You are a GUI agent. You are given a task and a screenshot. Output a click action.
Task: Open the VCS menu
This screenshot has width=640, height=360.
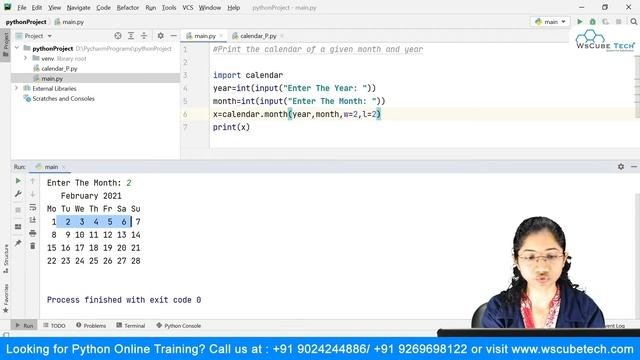coord(188,8)
